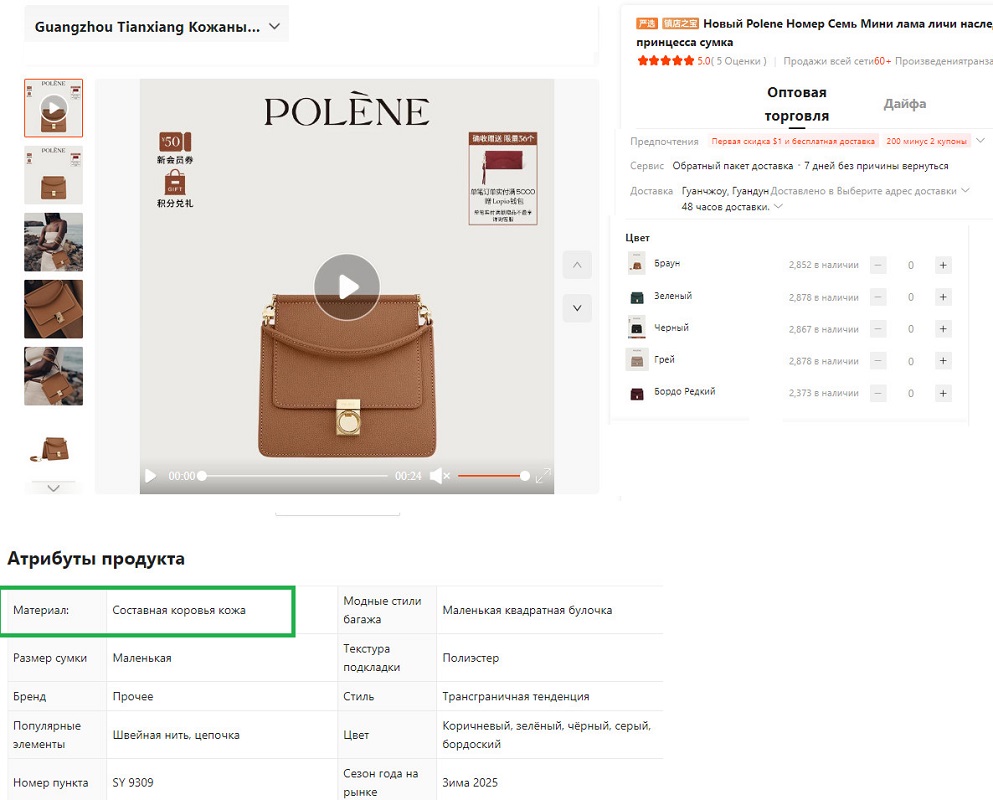Expand the delivery address selector

964,191
